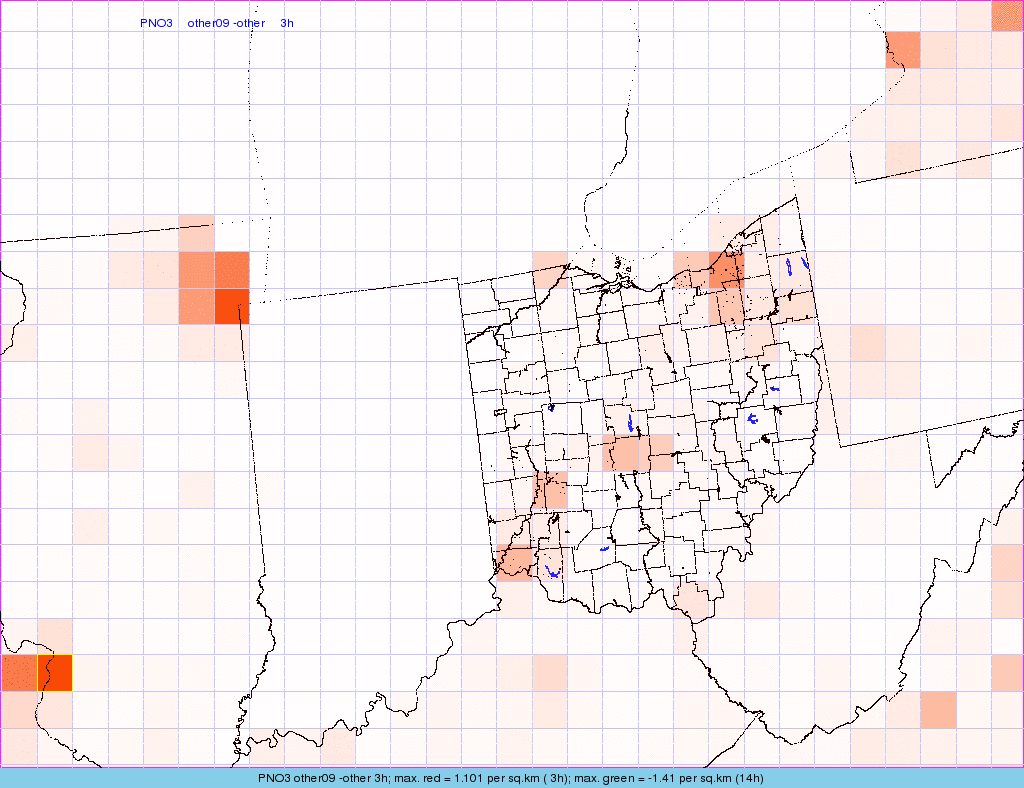Viewport: 1024px width, 788px height.
Task: Click the shaded cell over Dayton, southwest Ohio
Action: 551,489
